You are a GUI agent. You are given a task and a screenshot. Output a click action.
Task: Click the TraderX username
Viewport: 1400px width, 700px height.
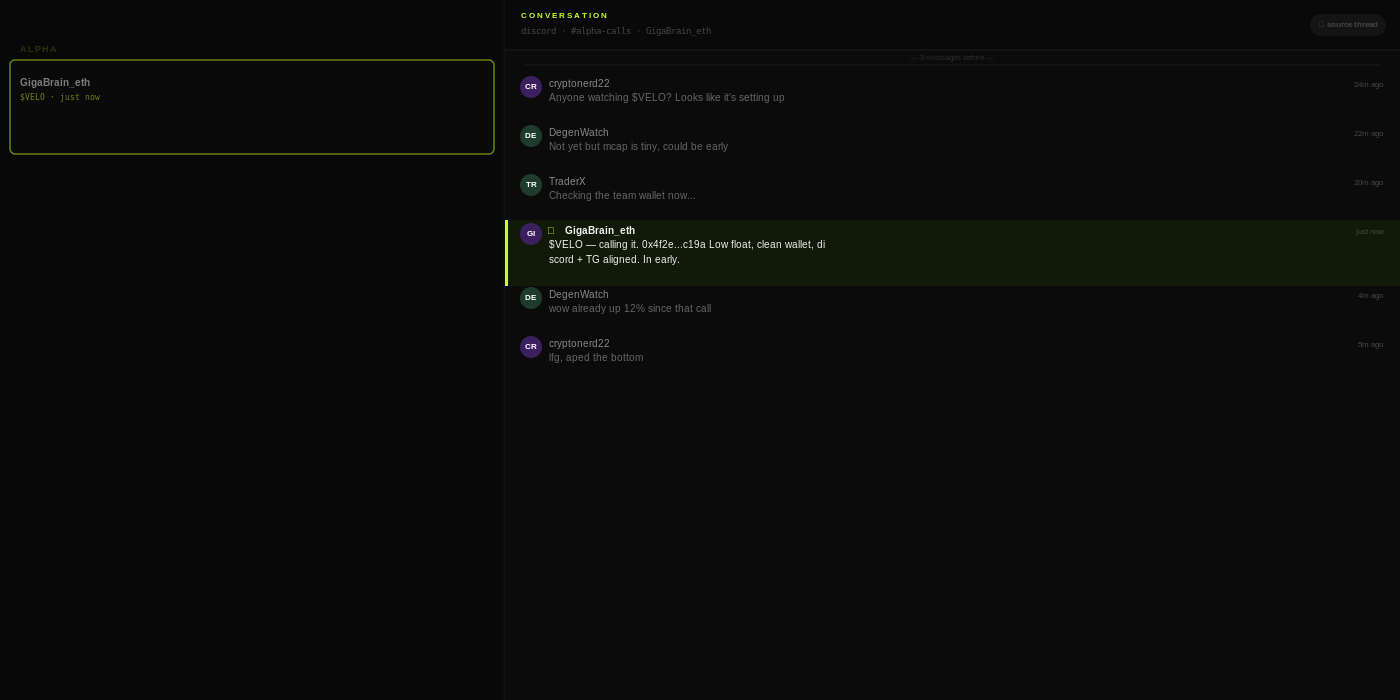point(567,182)
